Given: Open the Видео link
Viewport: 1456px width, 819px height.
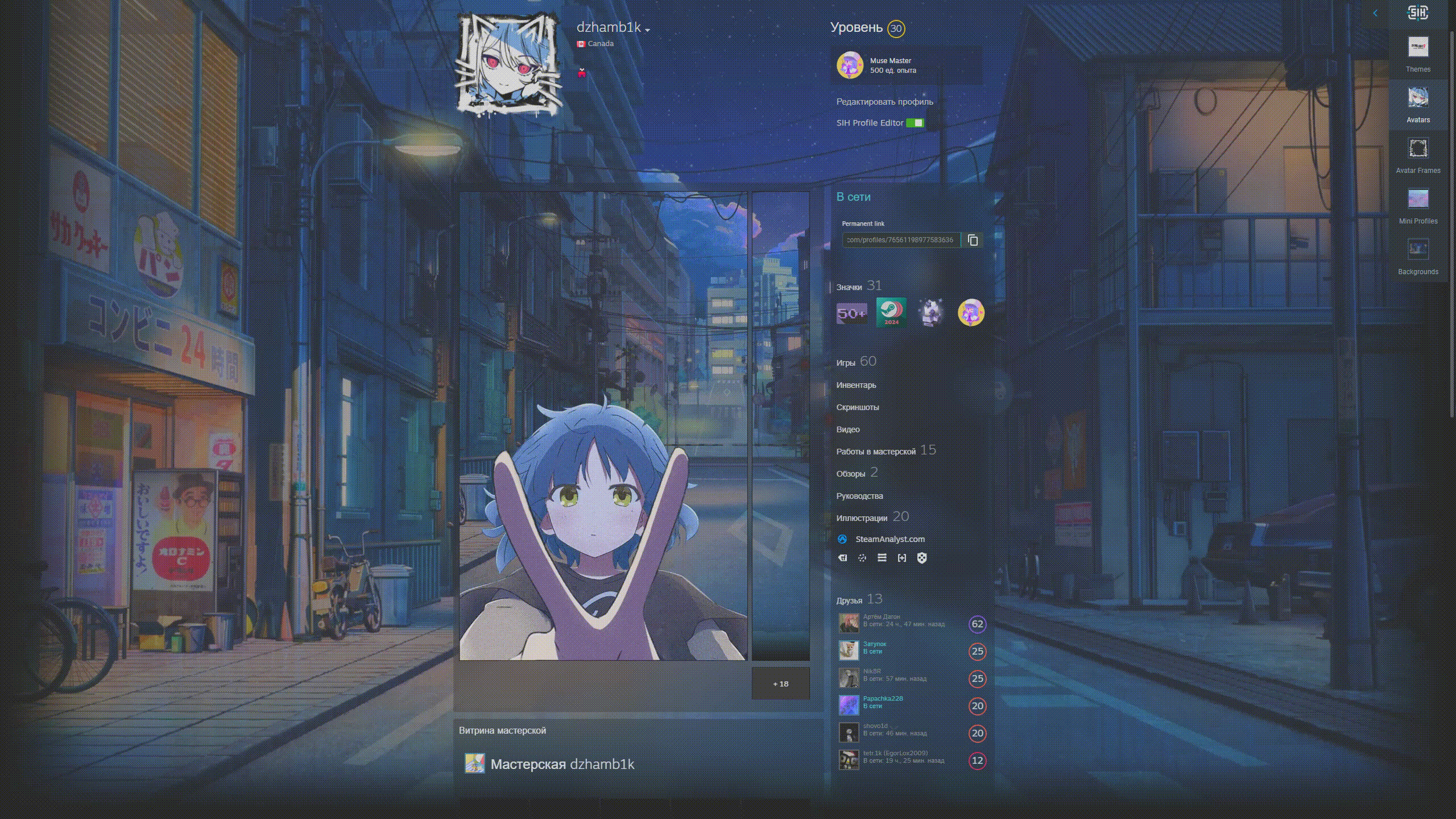Looking at the screenshot, I should tap(848, 429).
